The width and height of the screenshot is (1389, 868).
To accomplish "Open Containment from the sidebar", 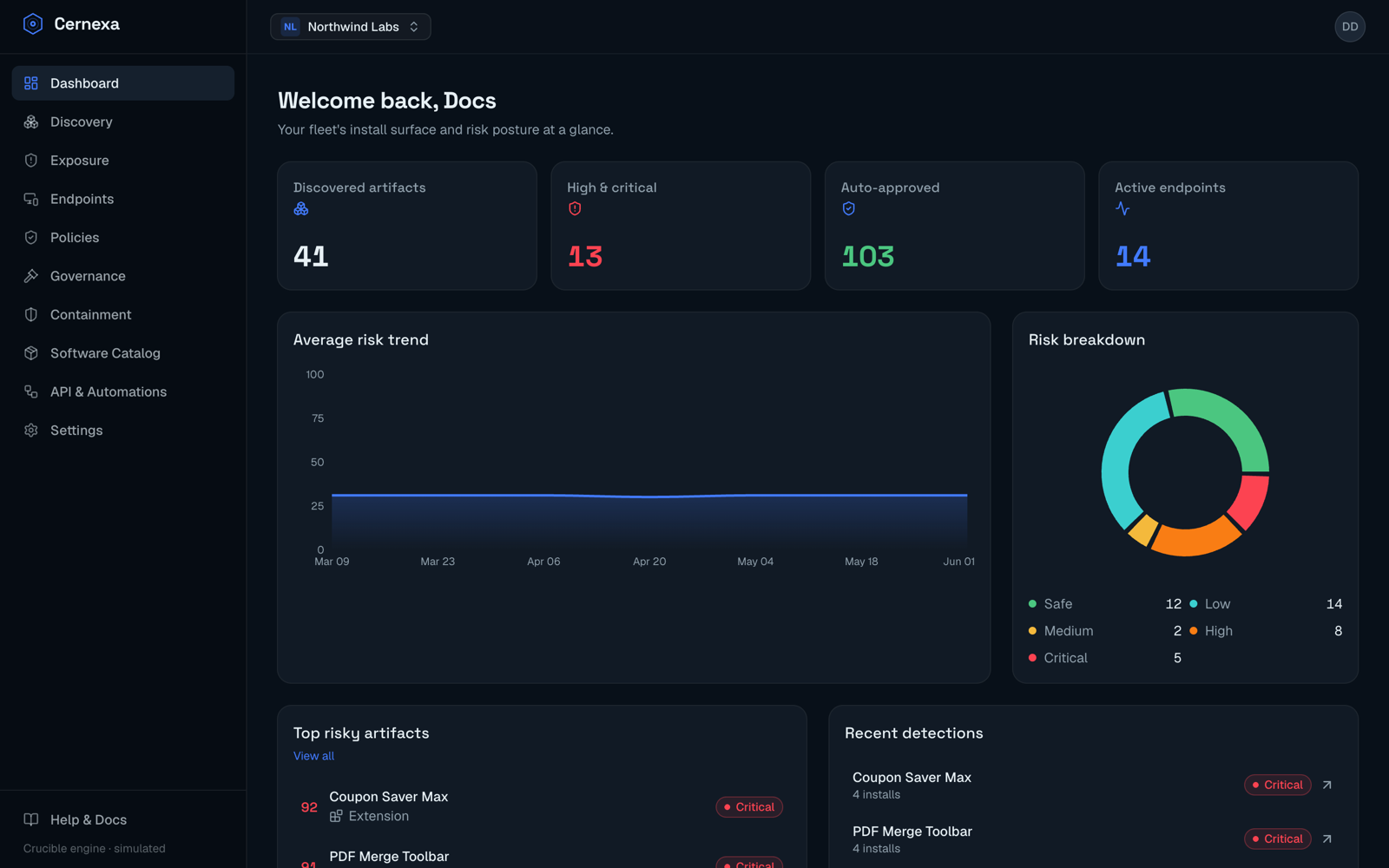I will click(123, 314).
